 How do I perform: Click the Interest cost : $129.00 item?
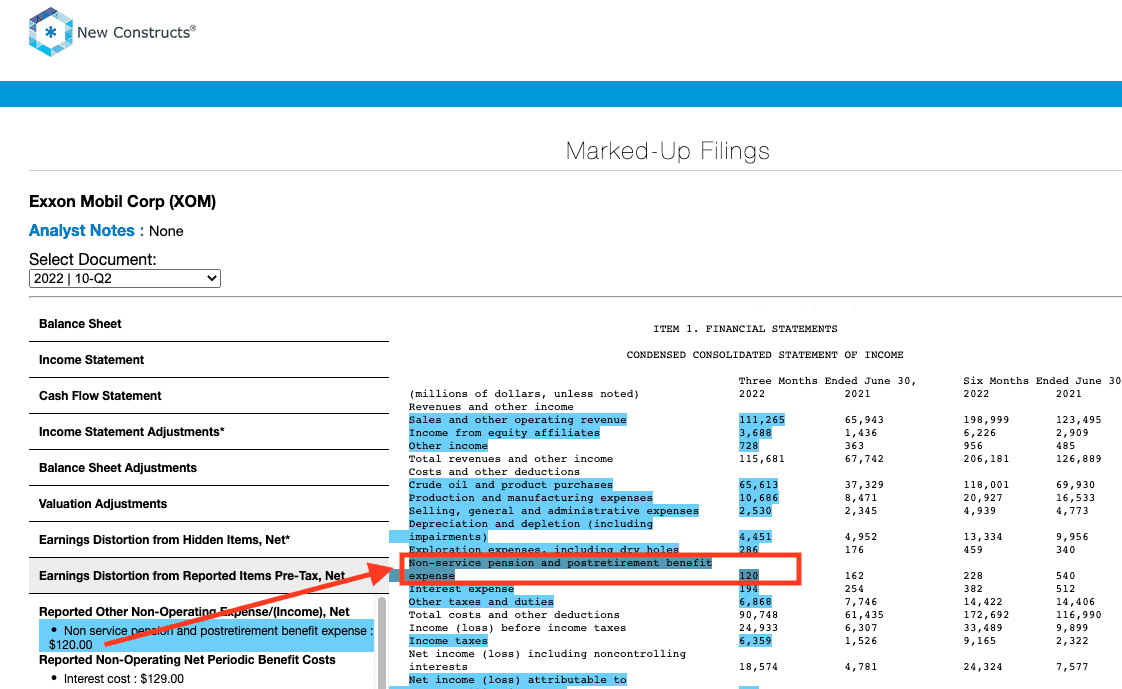tap(124, 678)
